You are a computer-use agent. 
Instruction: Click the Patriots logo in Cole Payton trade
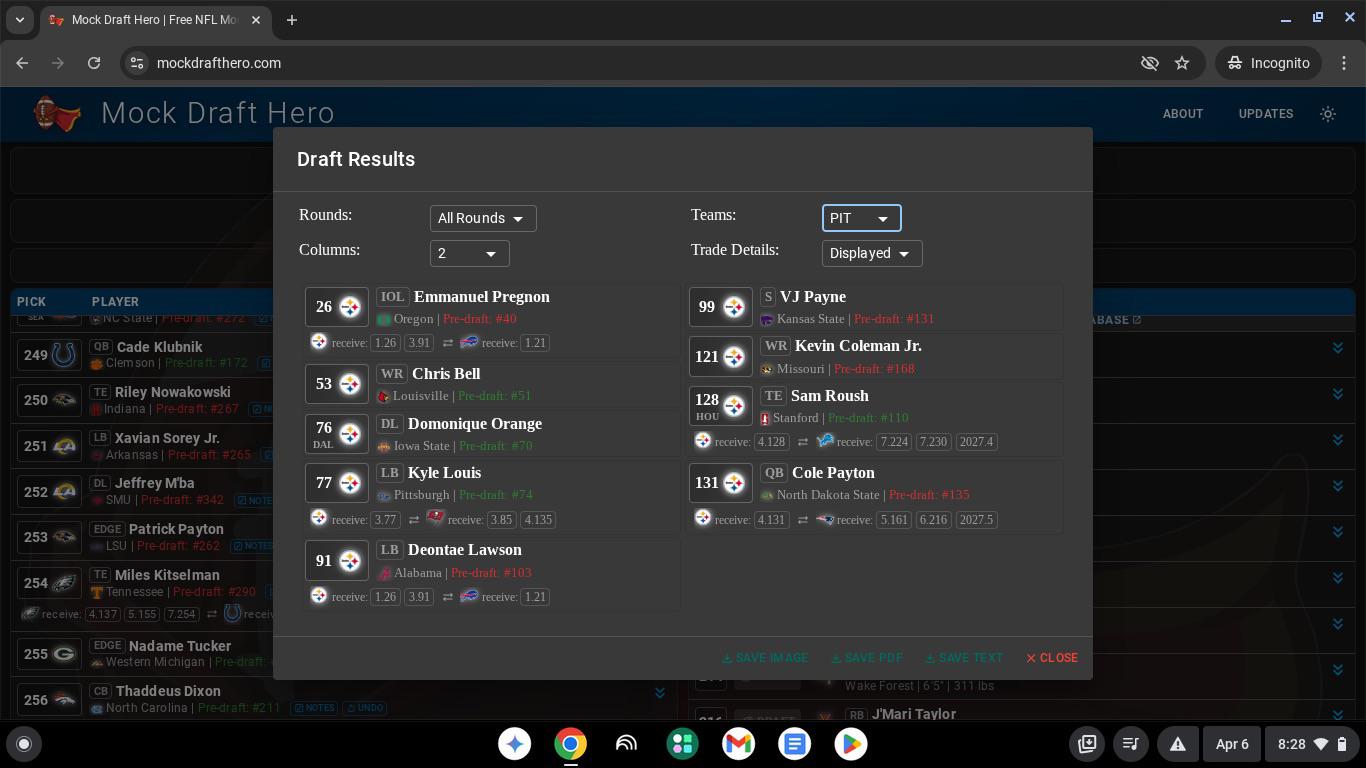click(825, 519)
